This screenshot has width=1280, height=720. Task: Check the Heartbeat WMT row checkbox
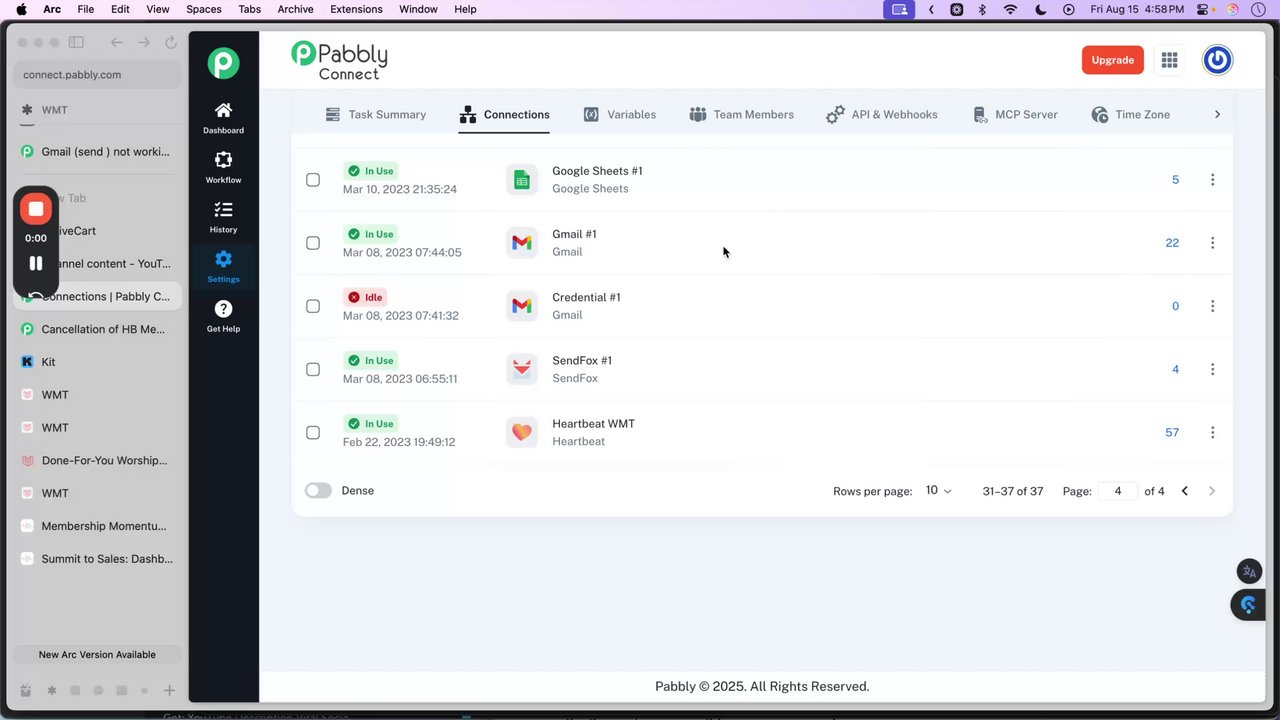[313, 433]
